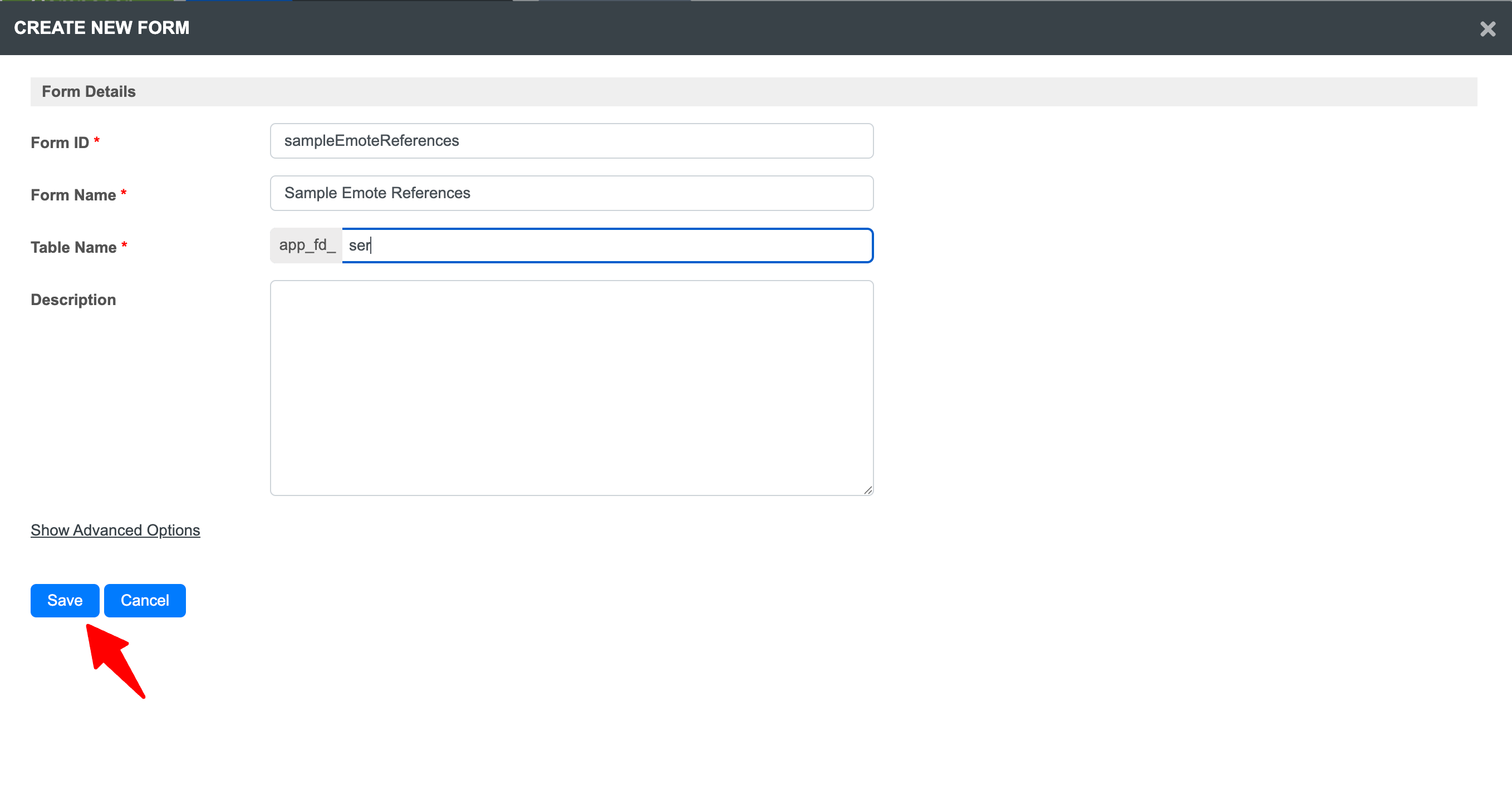Image resolution: width=1512 pixels, height=805 pixels.
Task: Save the new form
Action: point(65,601)
